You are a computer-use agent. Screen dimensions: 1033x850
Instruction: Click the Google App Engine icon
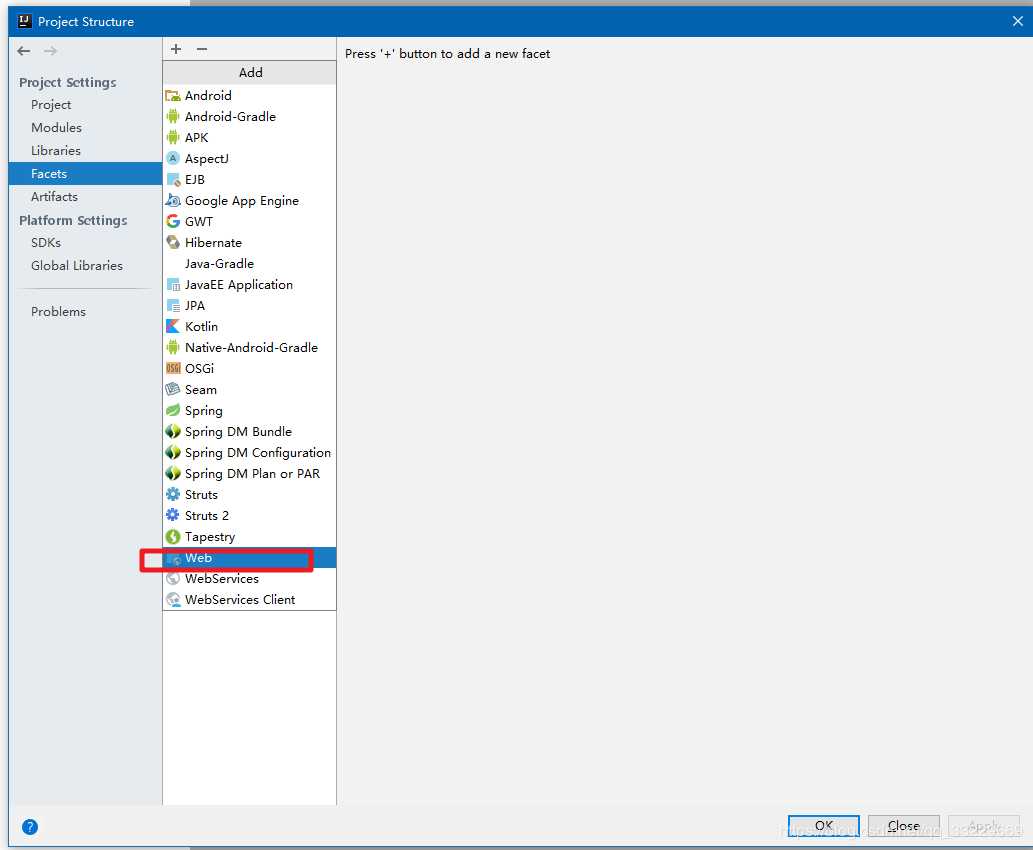173,200
